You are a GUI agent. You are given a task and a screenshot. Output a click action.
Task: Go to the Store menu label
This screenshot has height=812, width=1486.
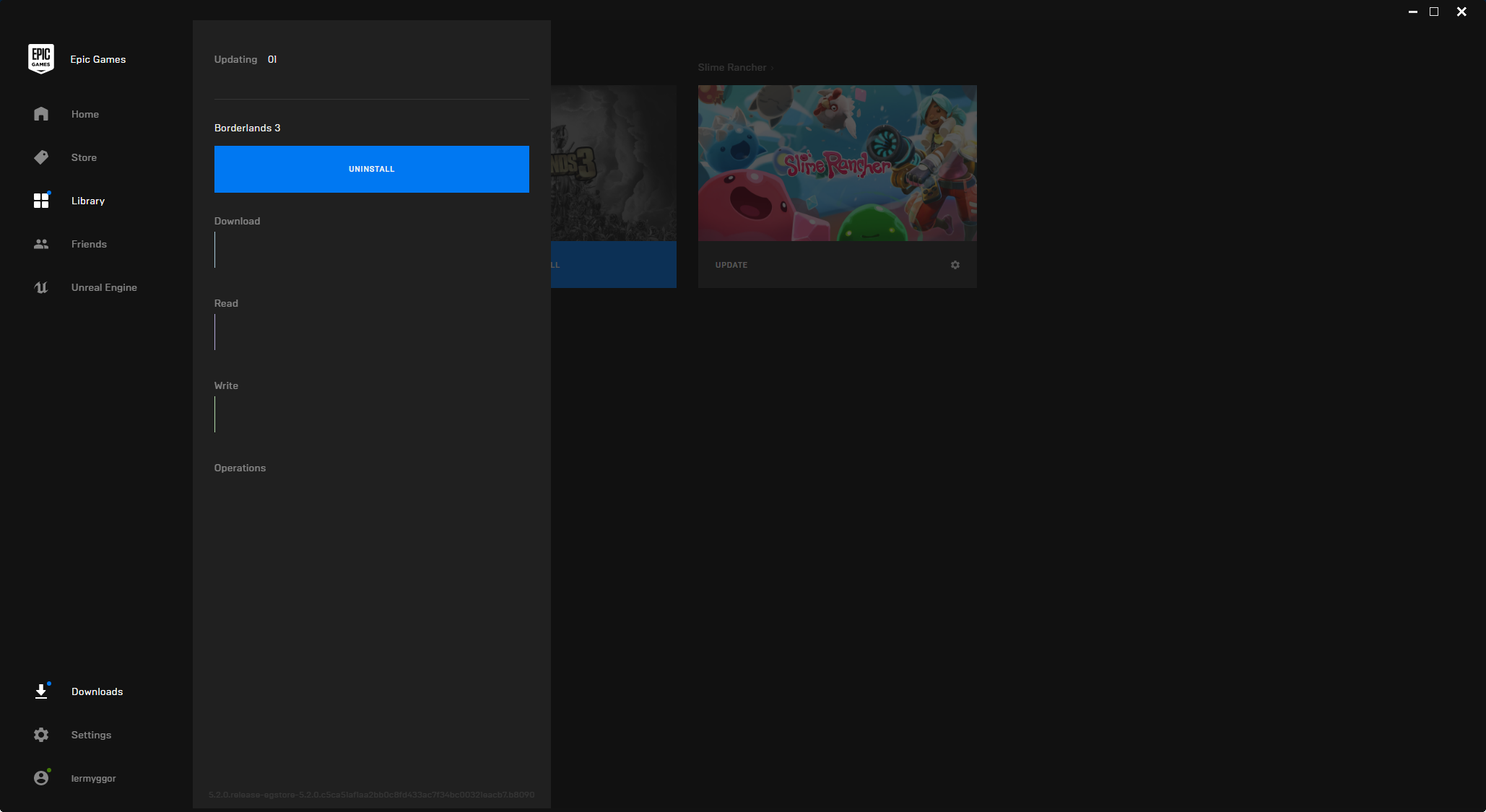coord(84,157)
